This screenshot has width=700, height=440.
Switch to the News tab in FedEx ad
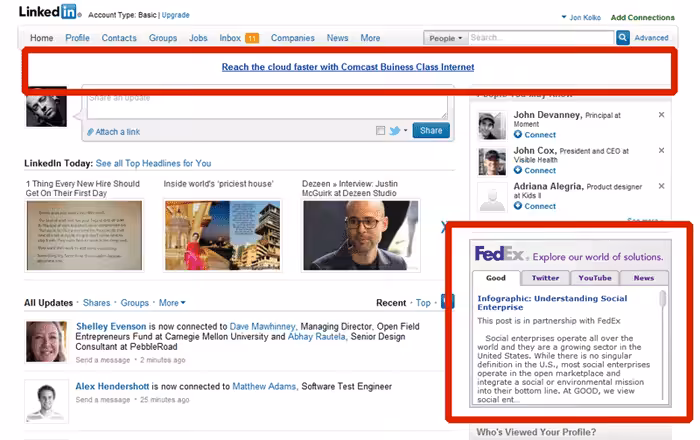[x=644, y=278]
